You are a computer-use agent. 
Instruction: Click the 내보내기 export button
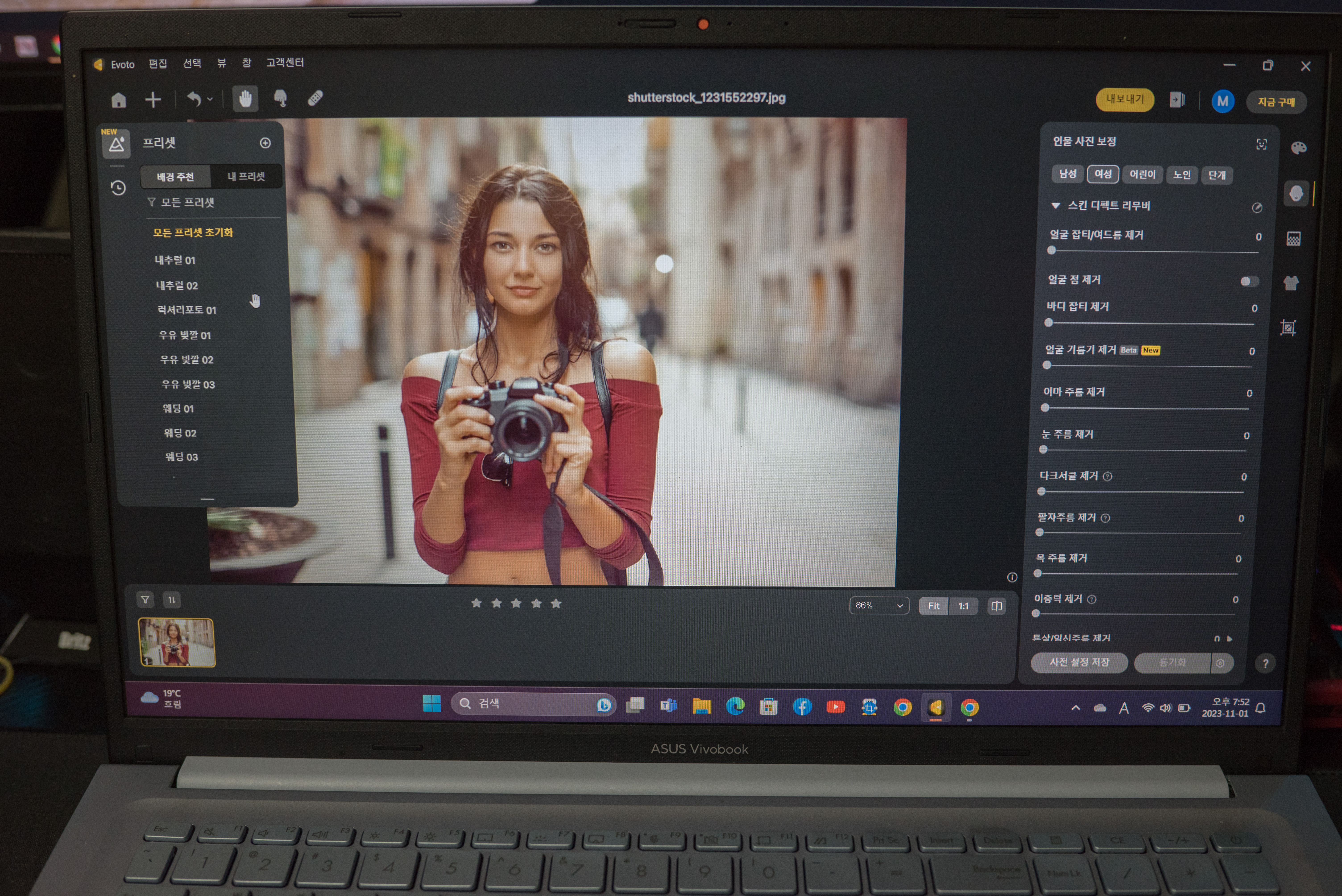coord(1124,100)
